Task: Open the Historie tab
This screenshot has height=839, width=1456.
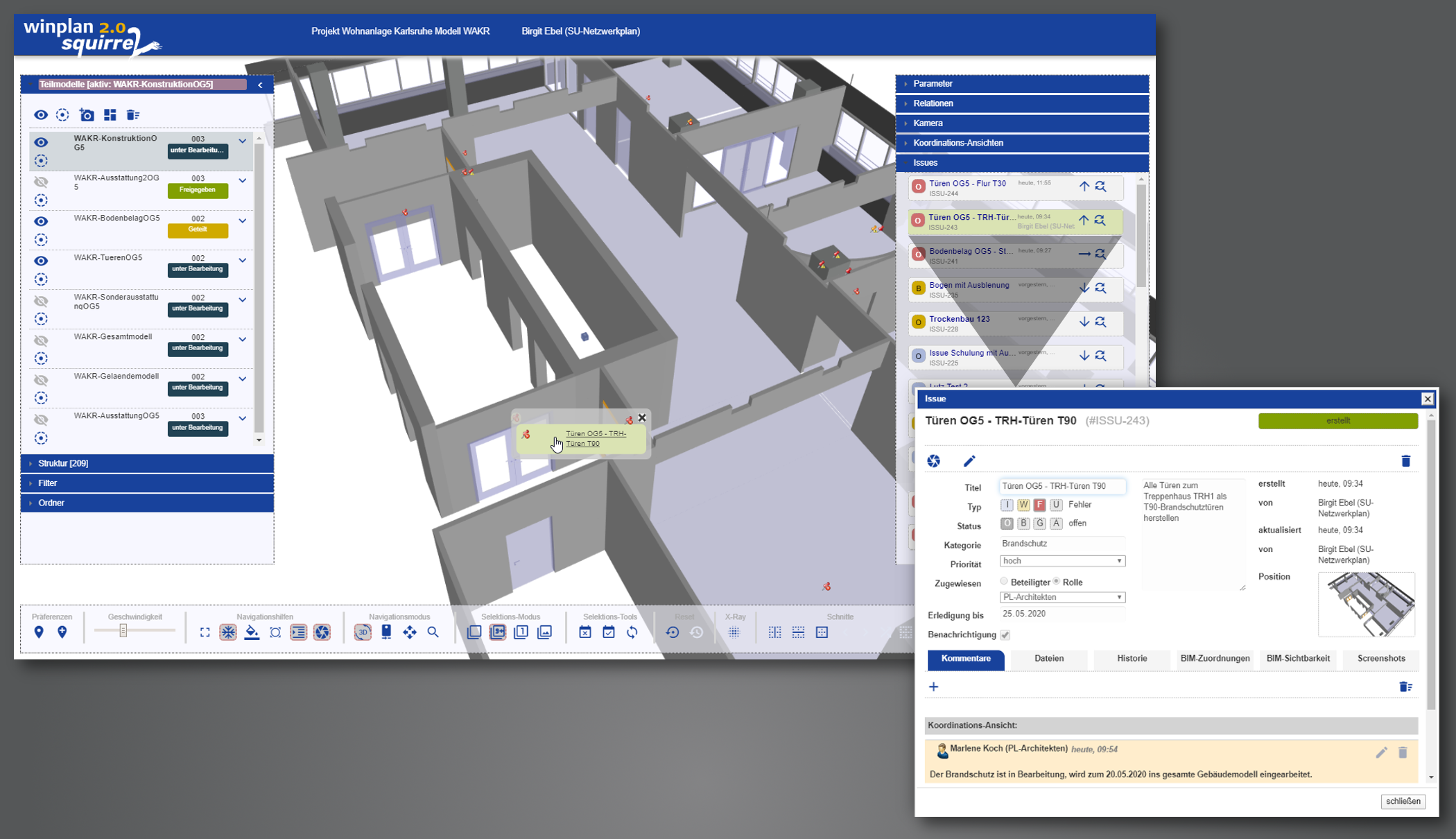Action: [x=1132, y=659]
